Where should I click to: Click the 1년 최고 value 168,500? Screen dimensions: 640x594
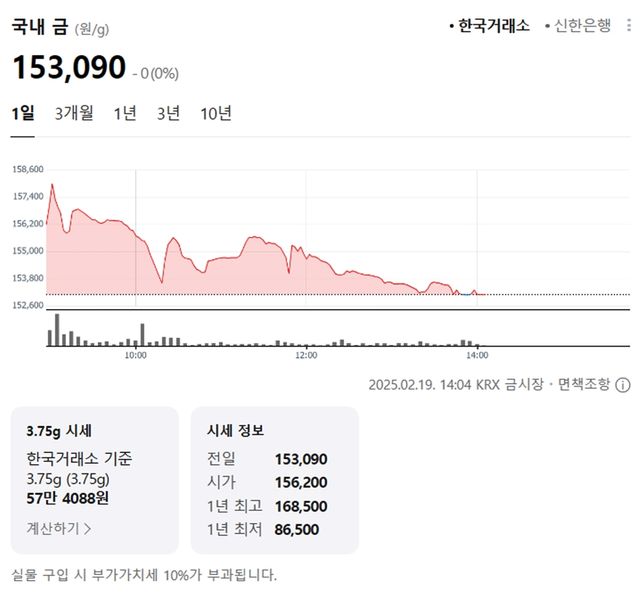300,506
